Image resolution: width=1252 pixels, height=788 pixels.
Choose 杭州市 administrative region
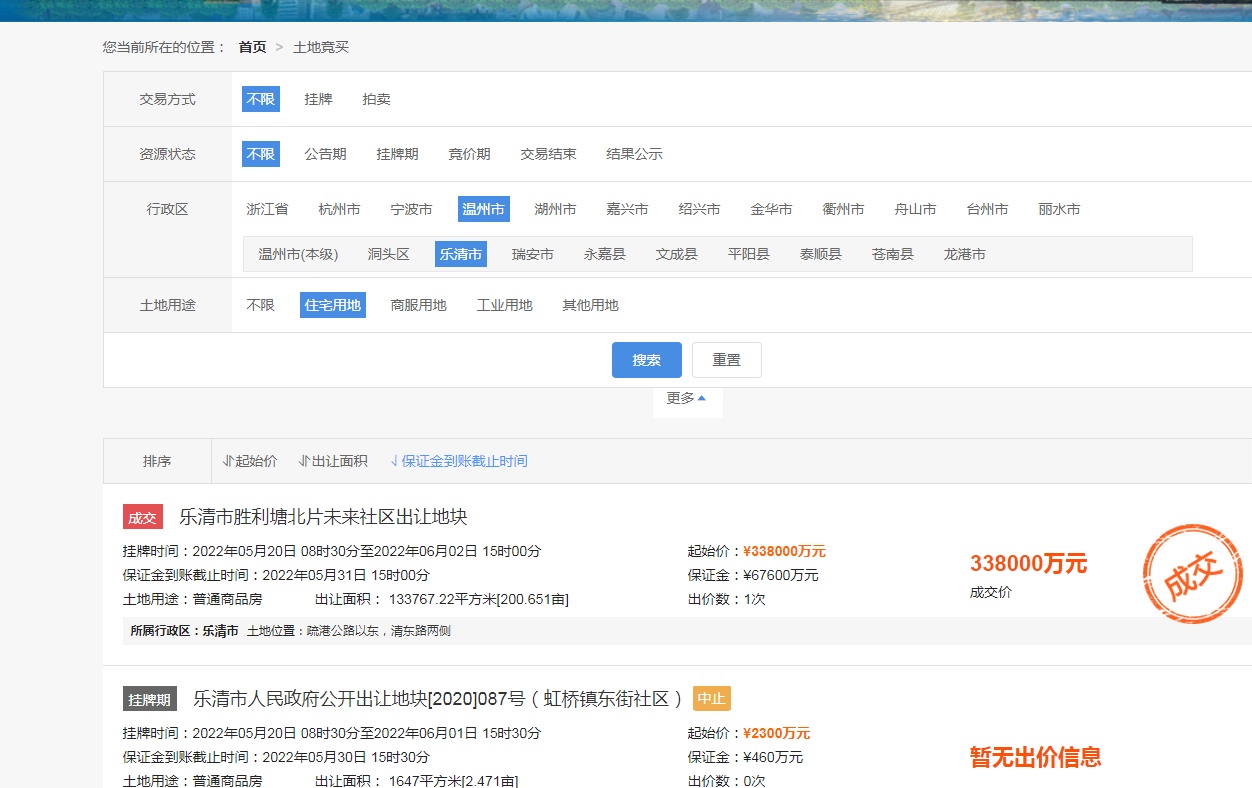[339, 209]
